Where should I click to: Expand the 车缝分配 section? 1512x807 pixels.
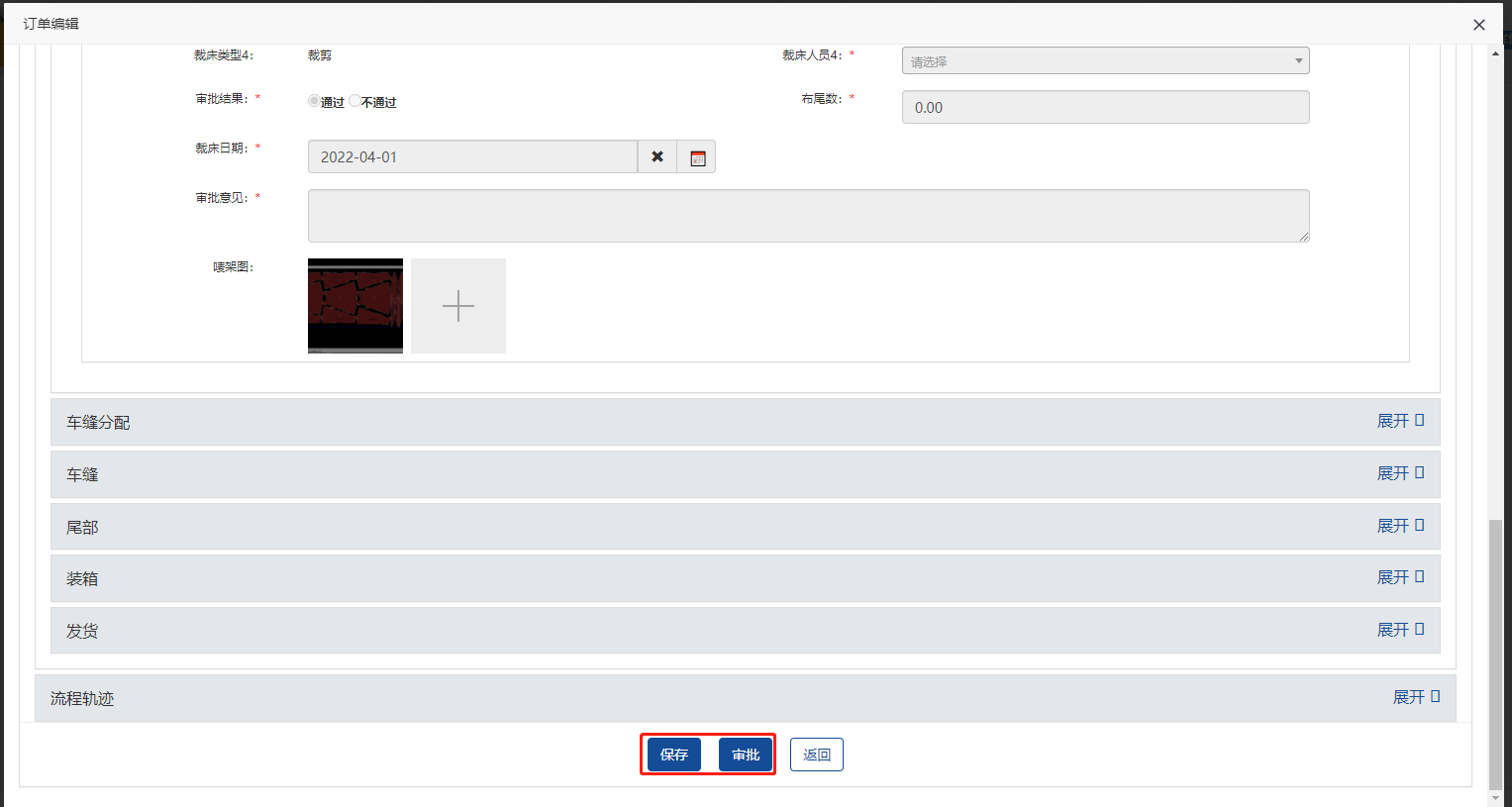tap(1399, 421)
